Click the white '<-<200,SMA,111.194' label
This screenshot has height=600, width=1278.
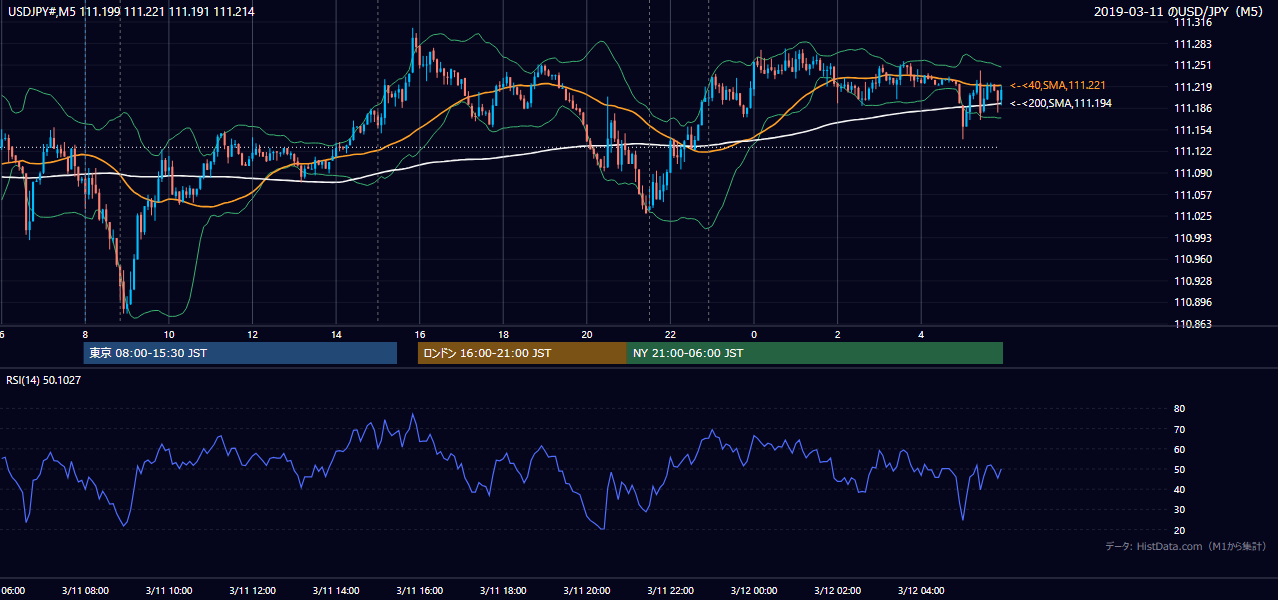tap(1061, 103)
